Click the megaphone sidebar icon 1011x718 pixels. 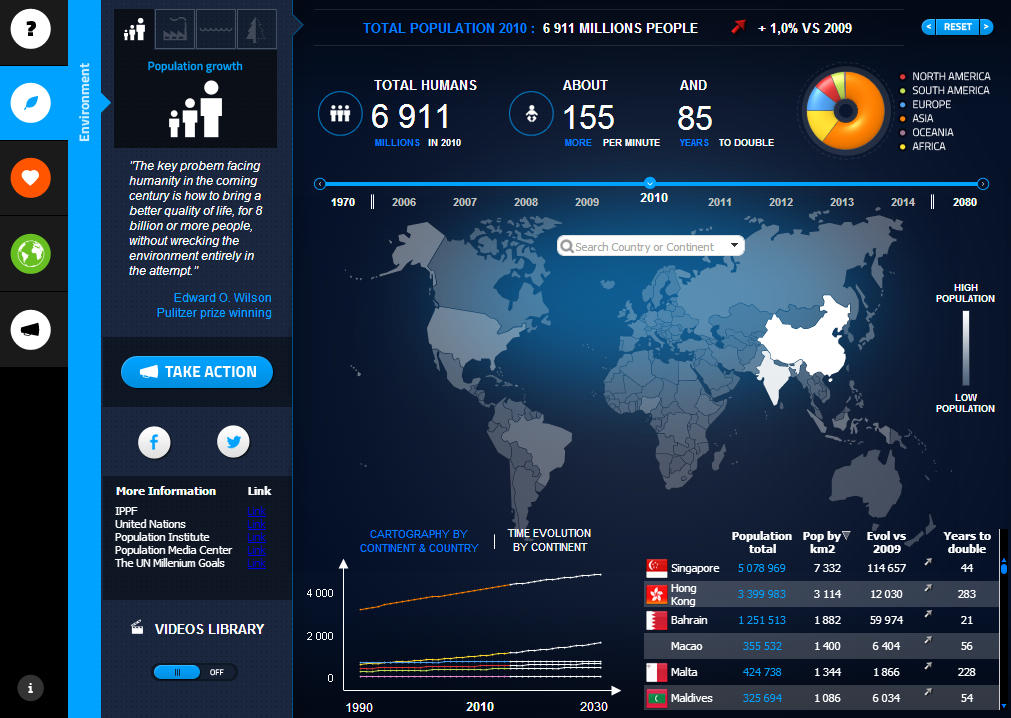(31, 328)
